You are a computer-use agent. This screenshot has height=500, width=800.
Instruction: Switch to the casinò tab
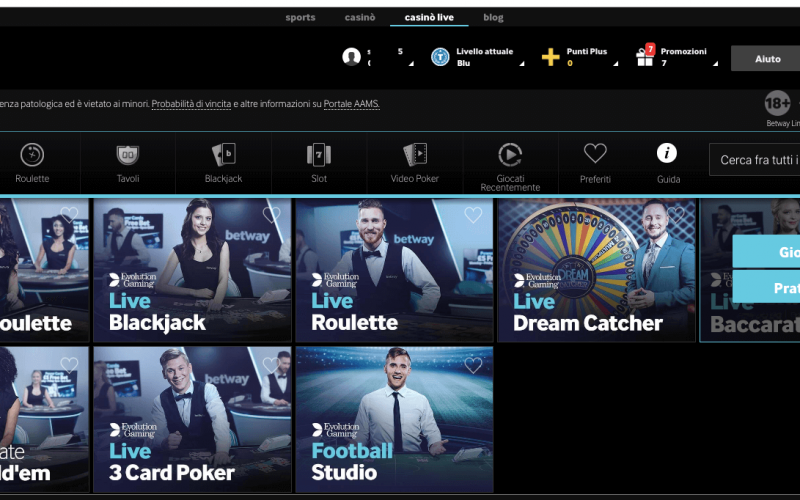(360, 17)
